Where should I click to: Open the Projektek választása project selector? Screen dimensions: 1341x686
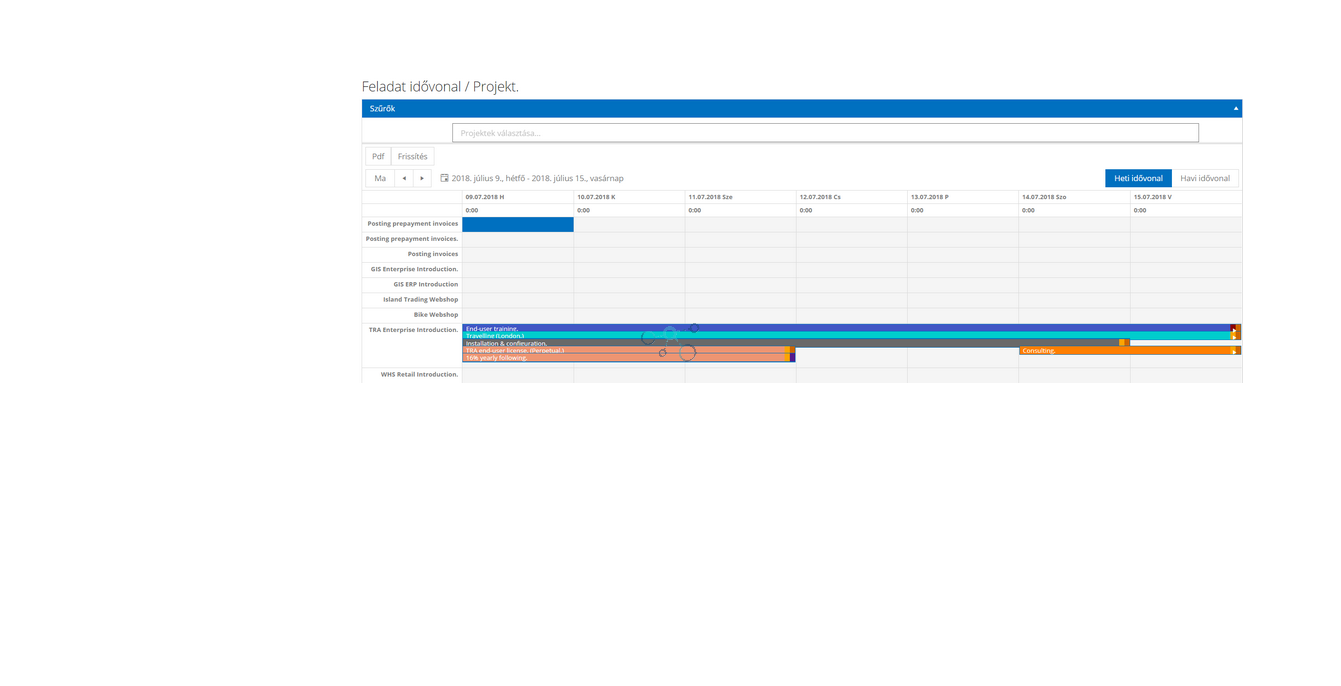(825, 133)
